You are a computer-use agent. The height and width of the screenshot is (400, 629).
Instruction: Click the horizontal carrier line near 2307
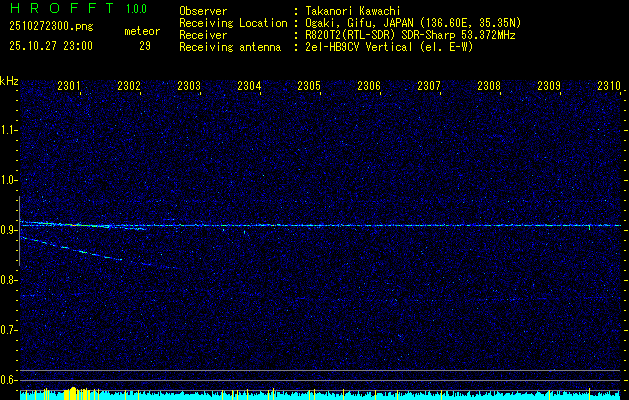pos(430,225)
